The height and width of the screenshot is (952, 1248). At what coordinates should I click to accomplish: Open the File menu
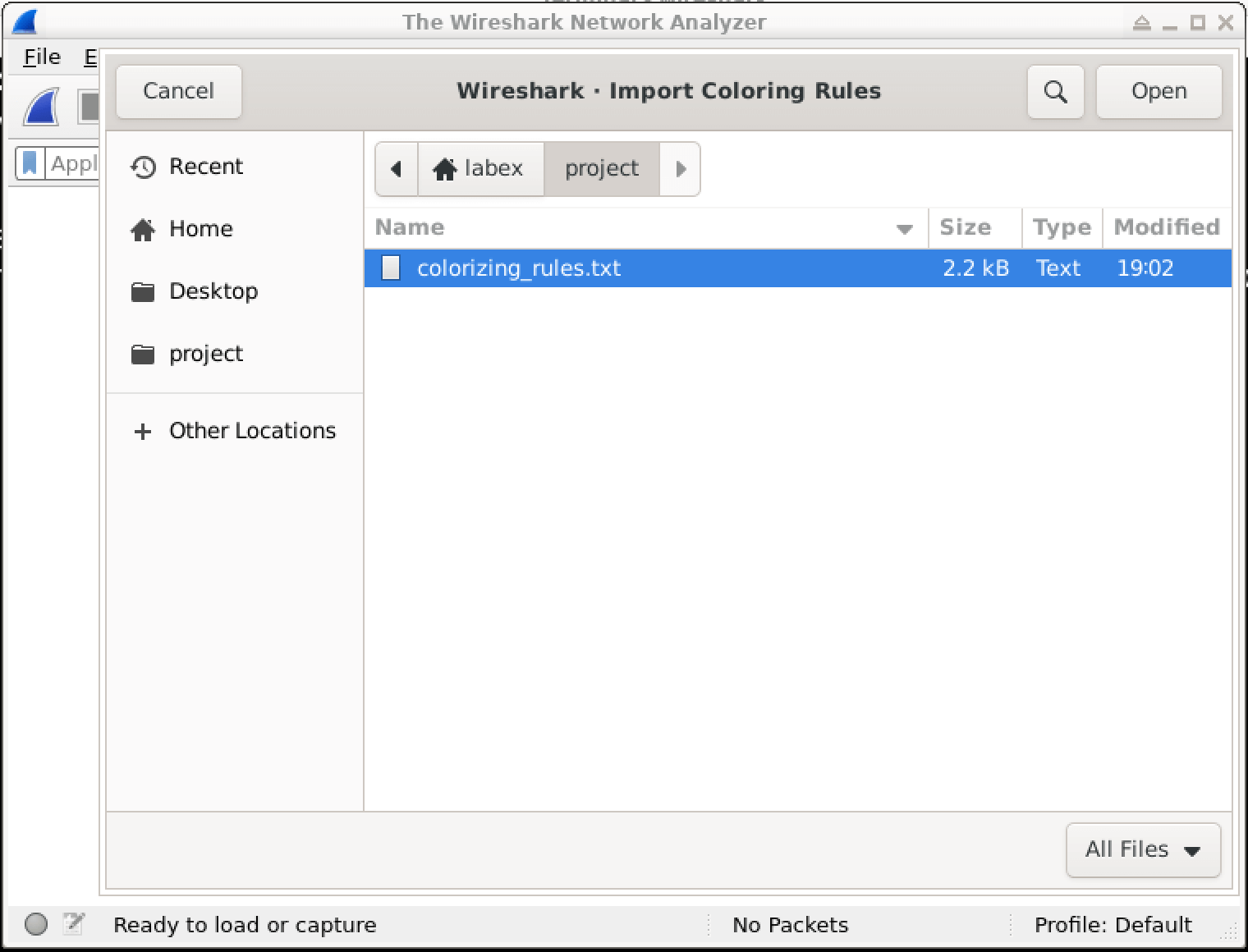[x=42, y=57]
